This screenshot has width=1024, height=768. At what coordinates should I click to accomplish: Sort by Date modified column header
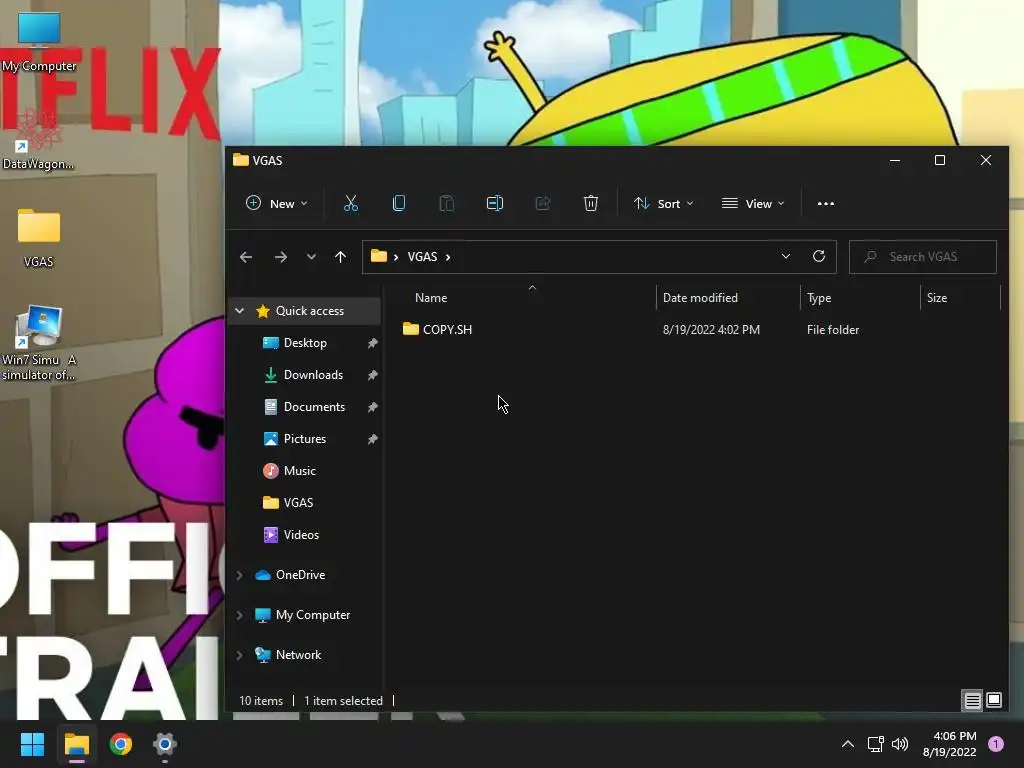[700, 298]
